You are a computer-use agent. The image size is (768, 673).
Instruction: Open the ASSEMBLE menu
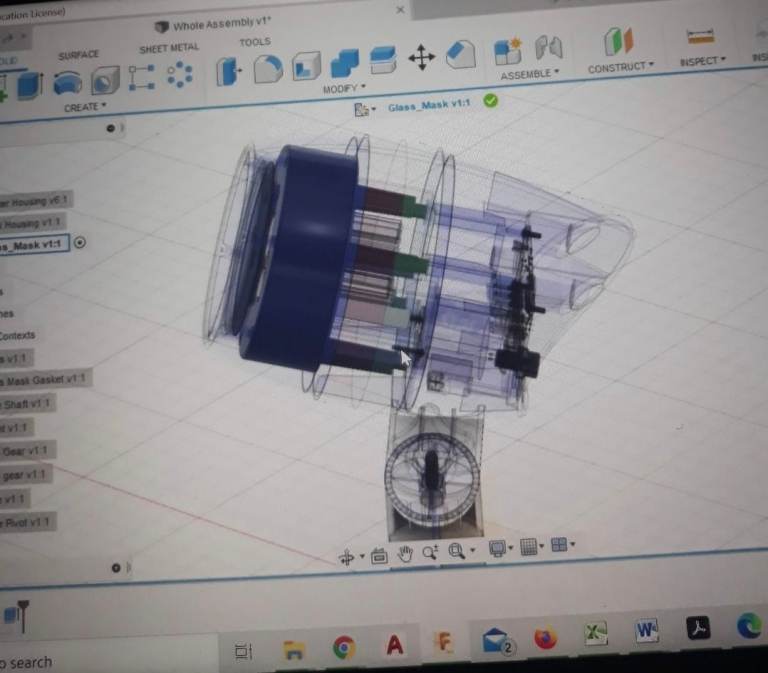tap(529, 74)
